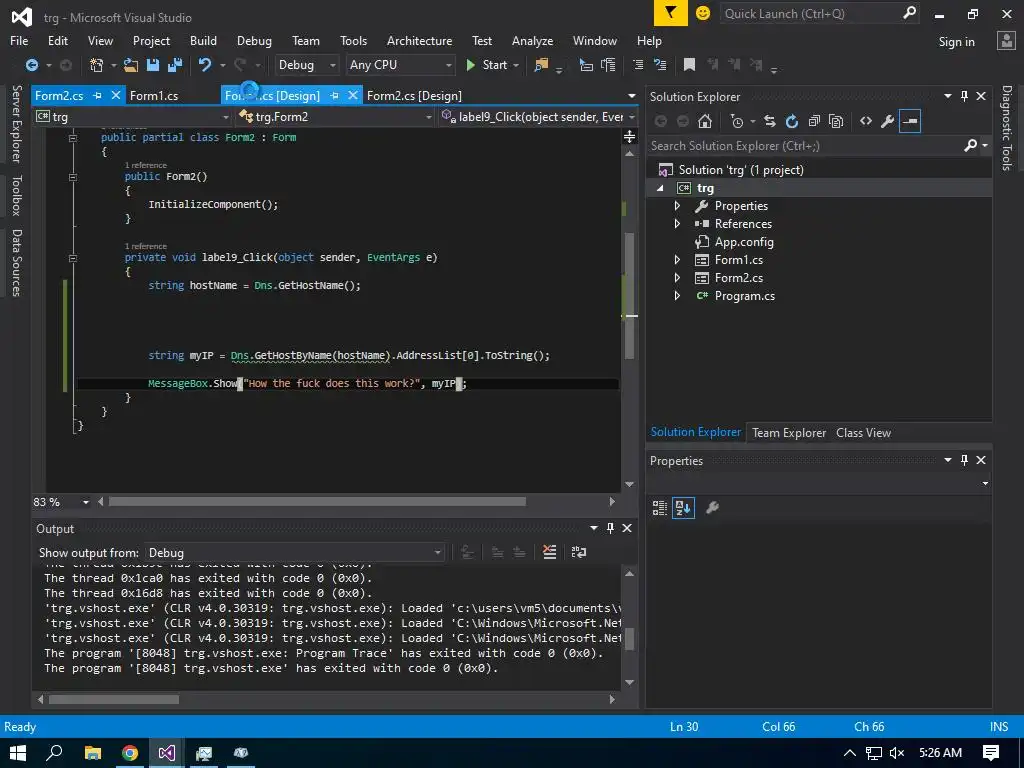Open File Explorer from the taskbar
This screenshot has width=1024, height=768.
[x=93, y=753]
